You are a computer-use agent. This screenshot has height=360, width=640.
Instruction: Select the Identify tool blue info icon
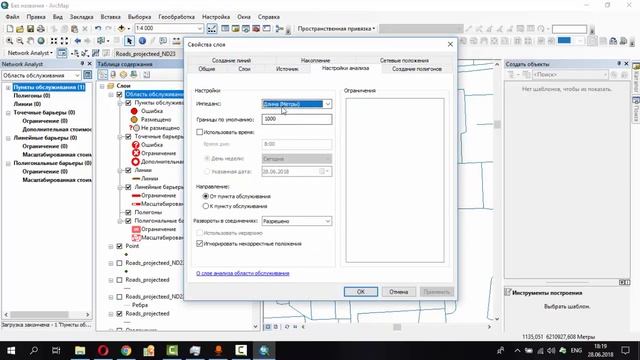click(x=142, y=41)
